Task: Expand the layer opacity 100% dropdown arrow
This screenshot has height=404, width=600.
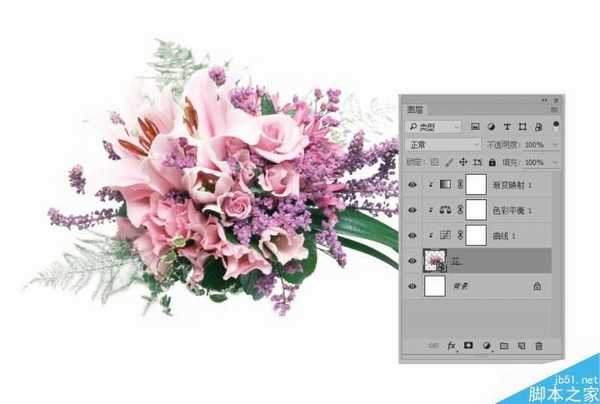Action: pyautogui.click(x=555, y=145)
